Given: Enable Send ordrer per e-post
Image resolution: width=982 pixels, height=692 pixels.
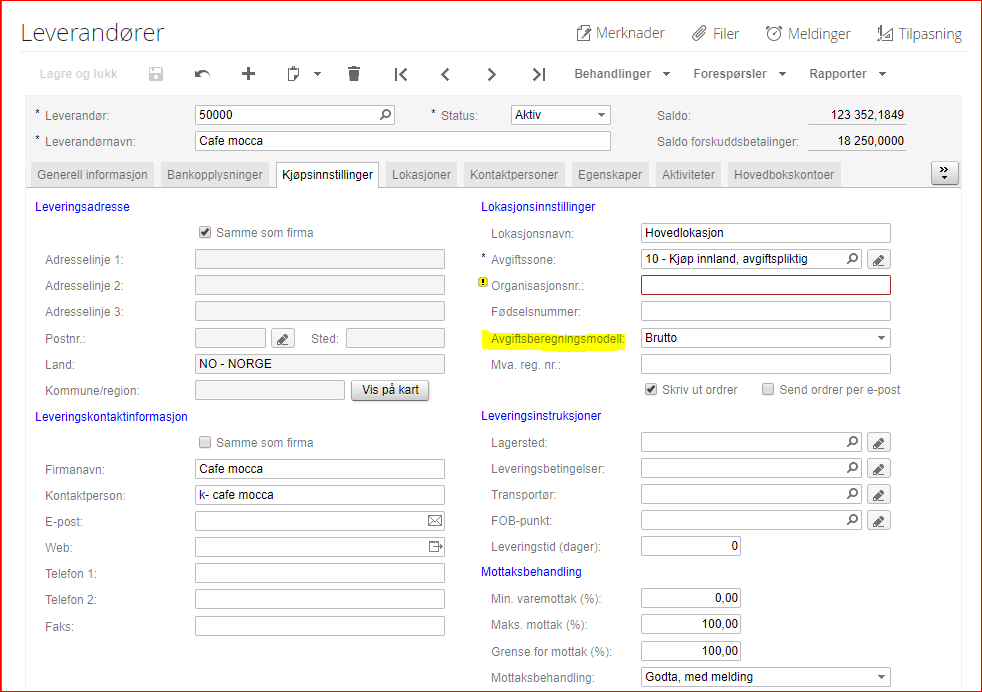Looking at the screenshot, I should tap(768, 389).
